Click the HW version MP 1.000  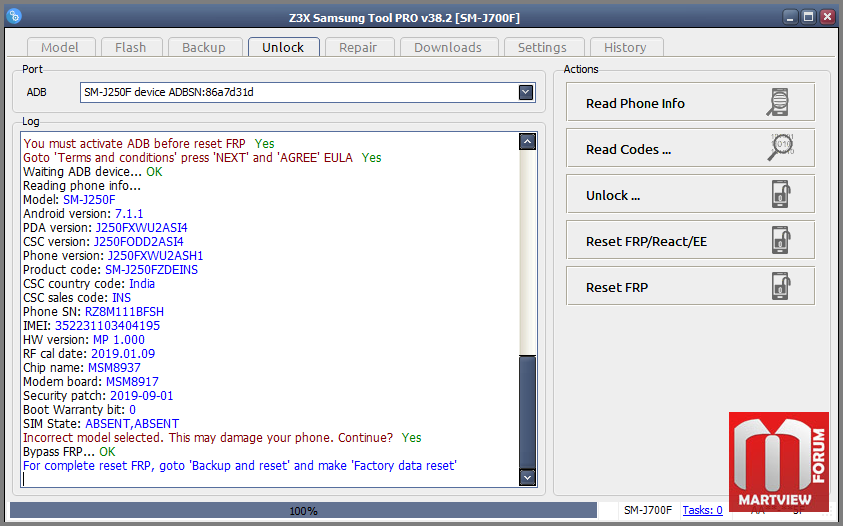click(x=119, y=339)
